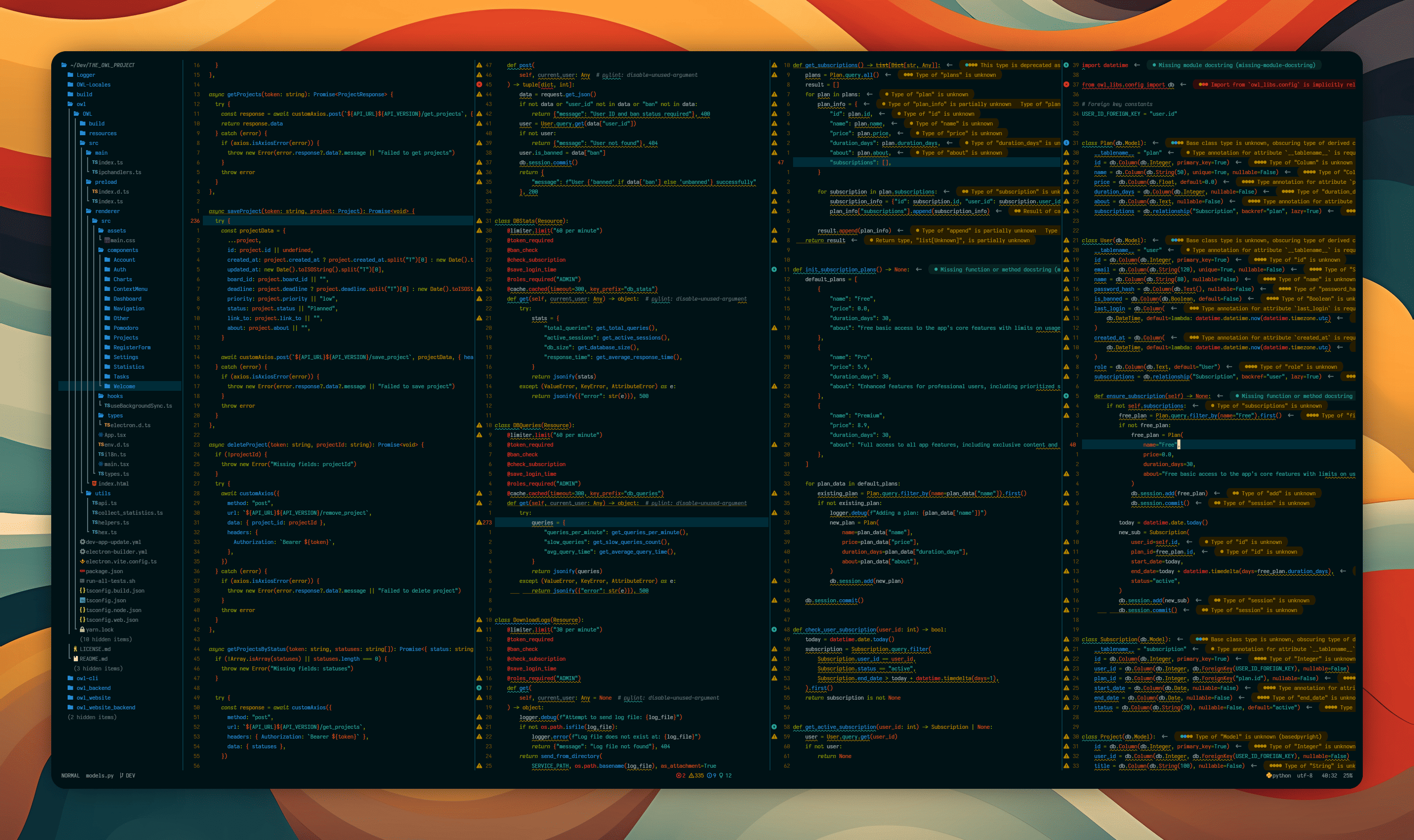Viewport: 1414px width, 840px height.
Task: Select the highlighted Welcome folder
Action: 123,386
